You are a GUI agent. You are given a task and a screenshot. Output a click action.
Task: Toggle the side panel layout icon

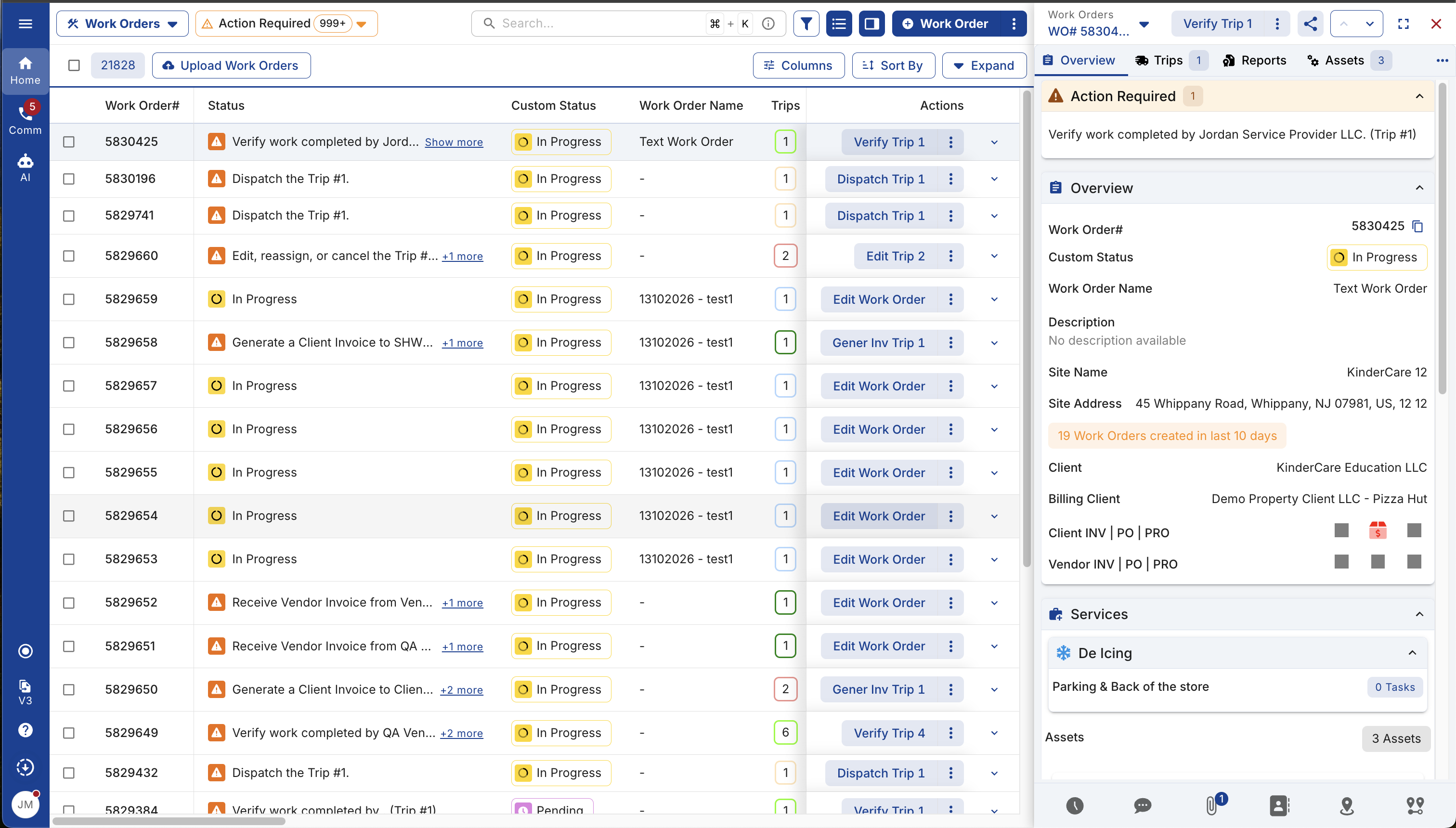click(x=871, y=23)
